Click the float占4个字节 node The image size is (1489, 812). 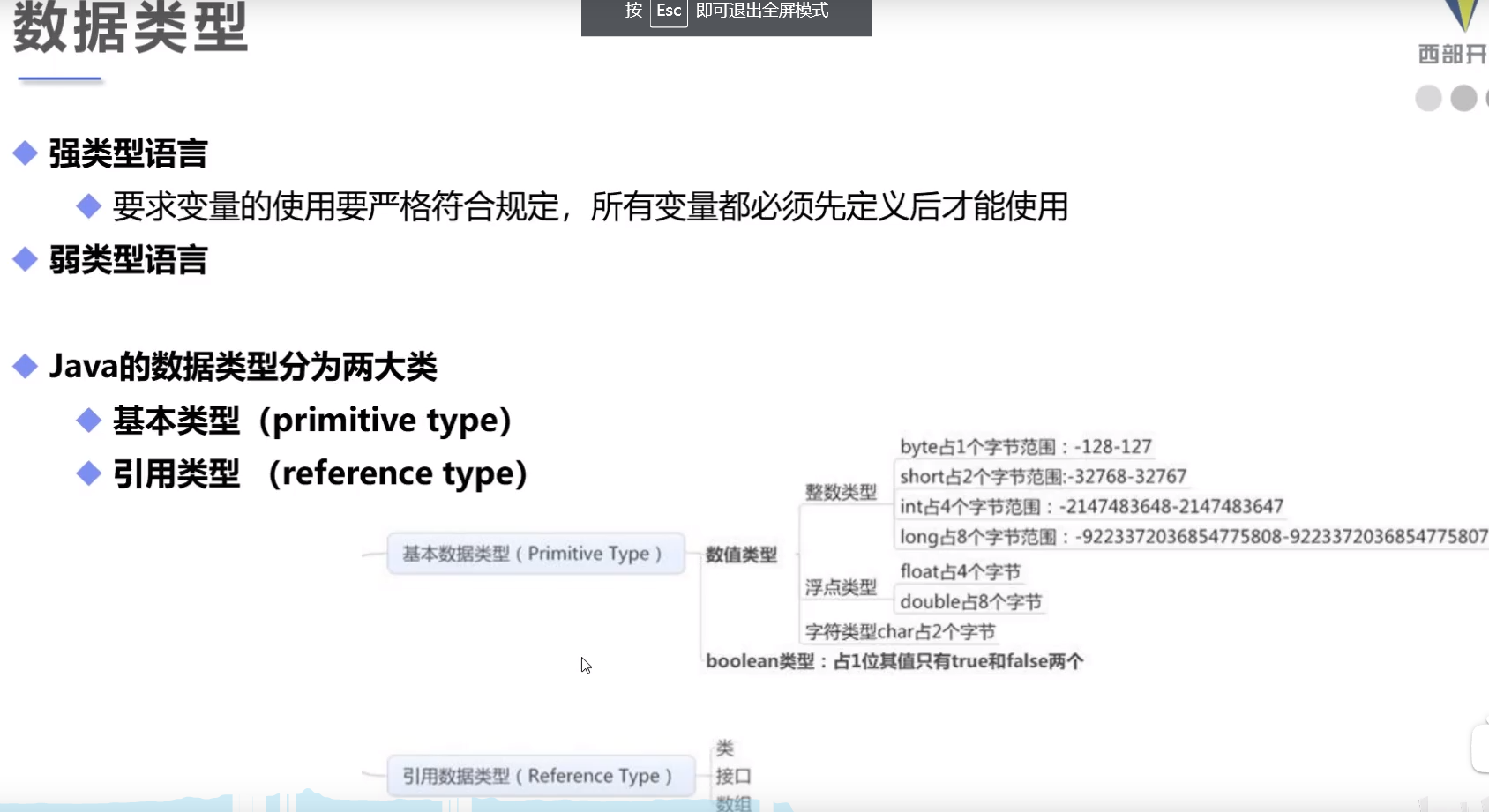(x=961, y=572)
